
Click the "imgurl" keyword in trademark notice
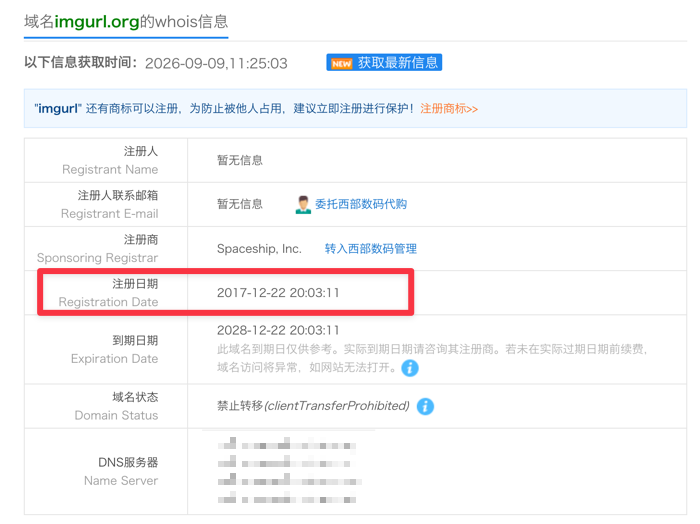point(58,108)
